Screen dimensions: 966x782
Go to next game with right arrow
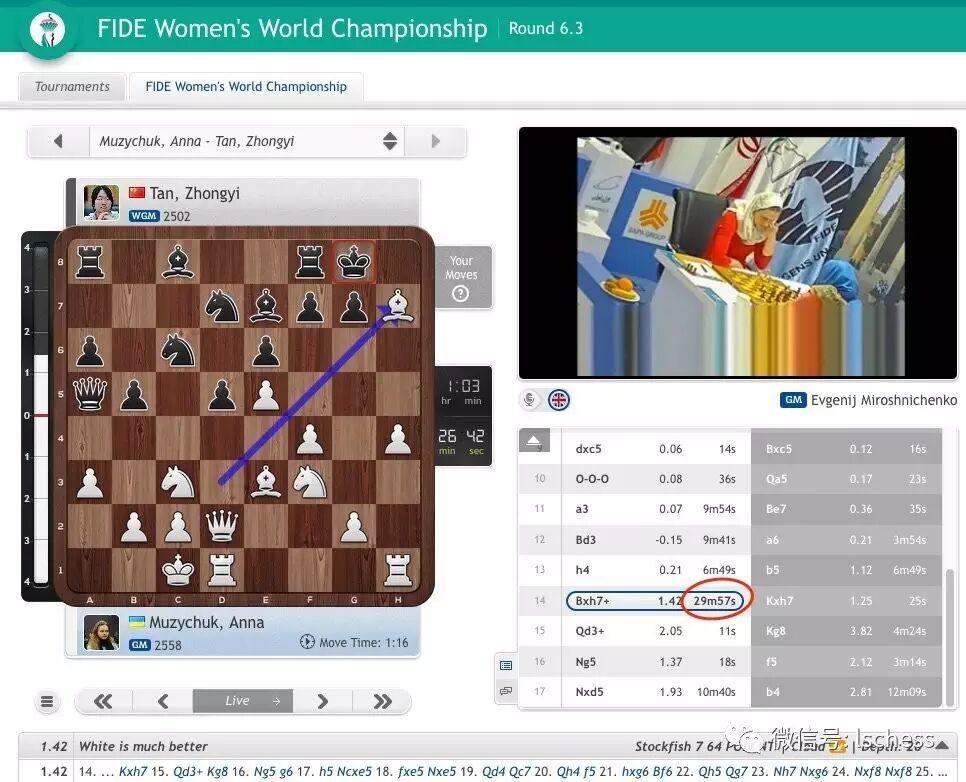click(x=435, y=141)
